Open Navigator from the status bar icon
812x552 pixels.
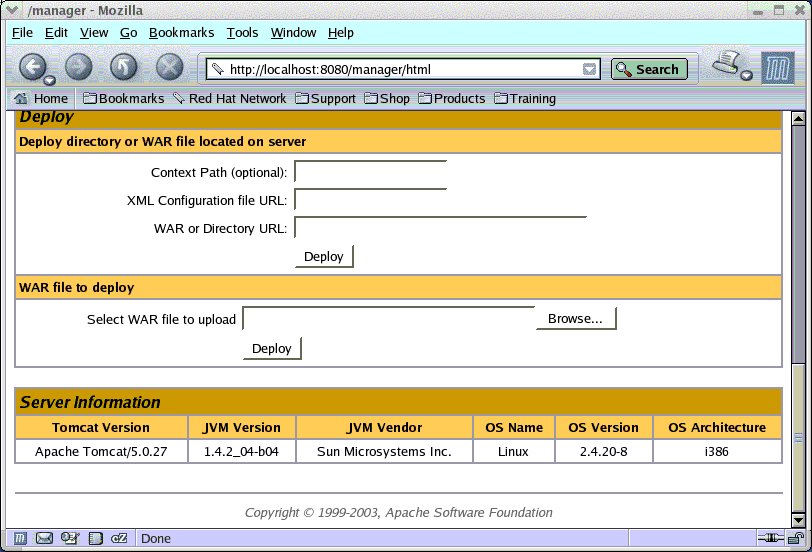pyautogui.click(x=20, y=539)
